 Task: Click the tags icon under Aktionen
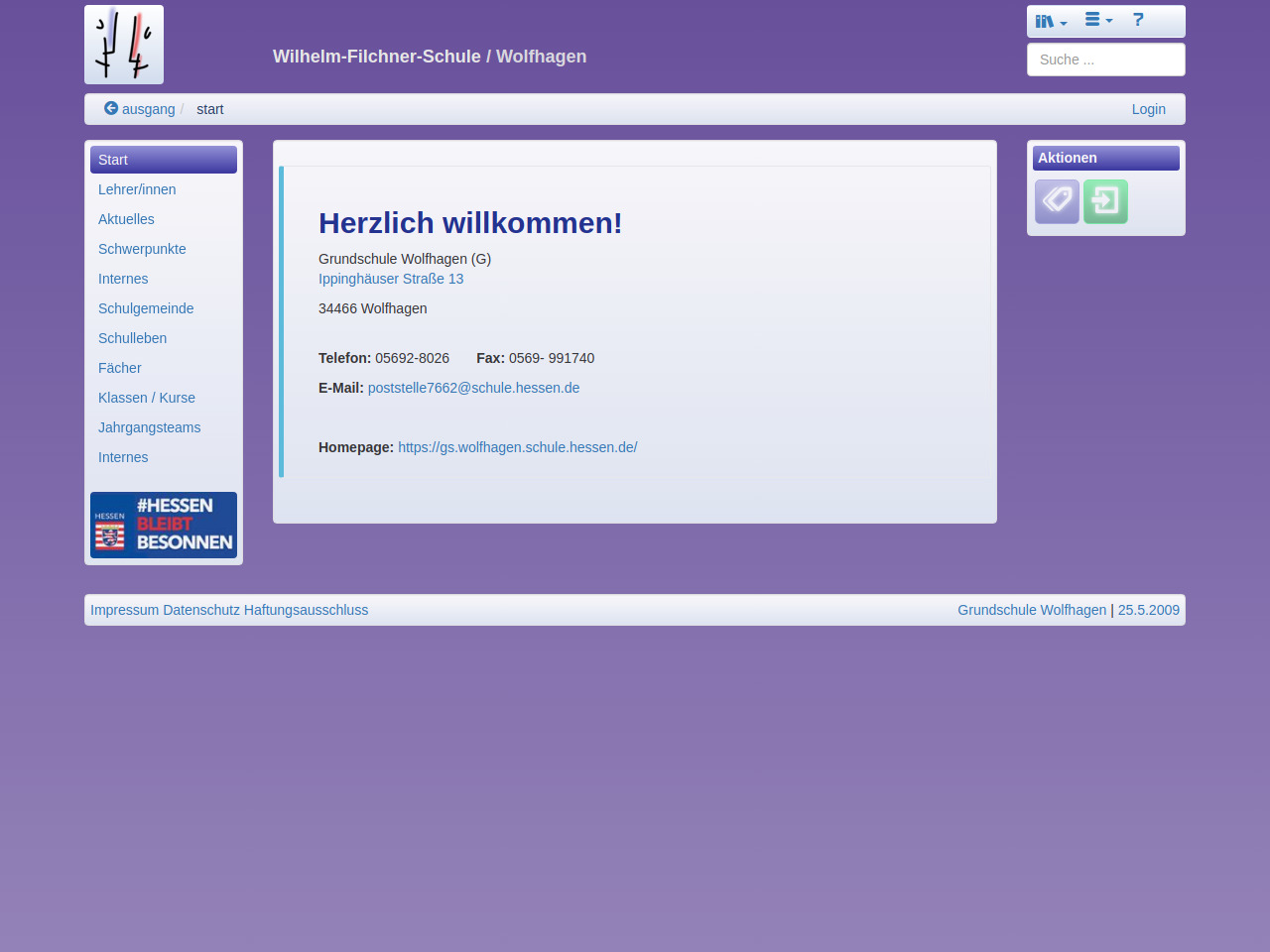1057,201
